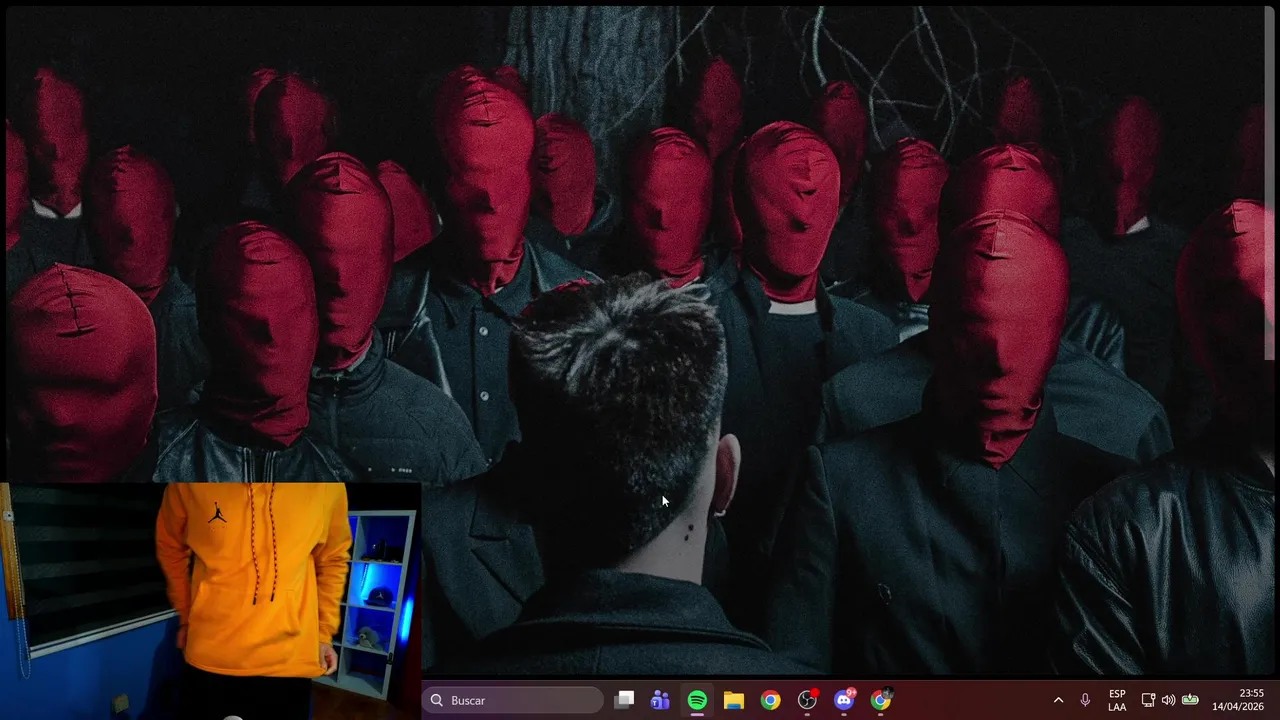Open Task View from the taskbar
Screen dimensions: 1280x720
(x=624, y=700)
